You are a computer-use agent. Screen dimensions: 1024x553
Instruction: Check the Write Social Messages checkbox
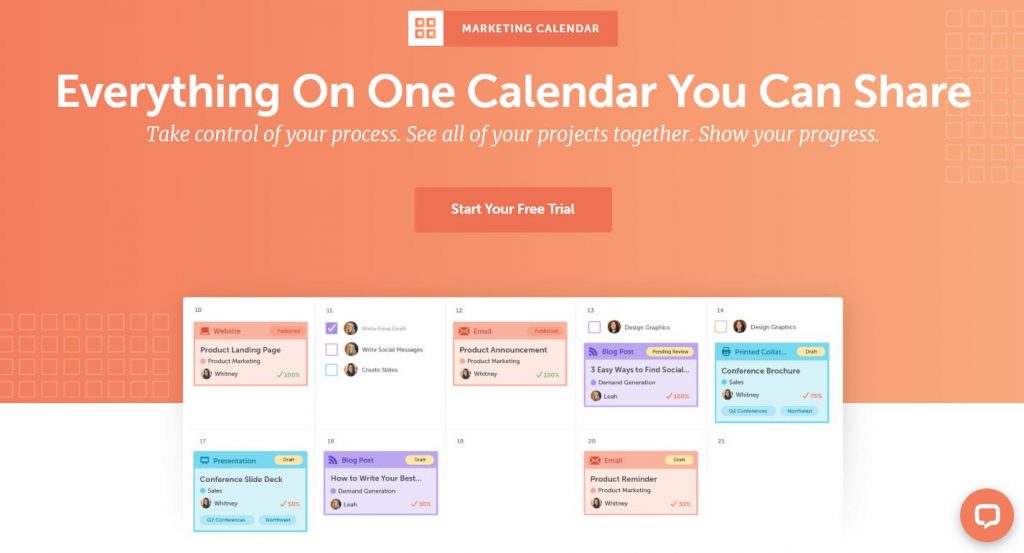(x=332, y=349)
